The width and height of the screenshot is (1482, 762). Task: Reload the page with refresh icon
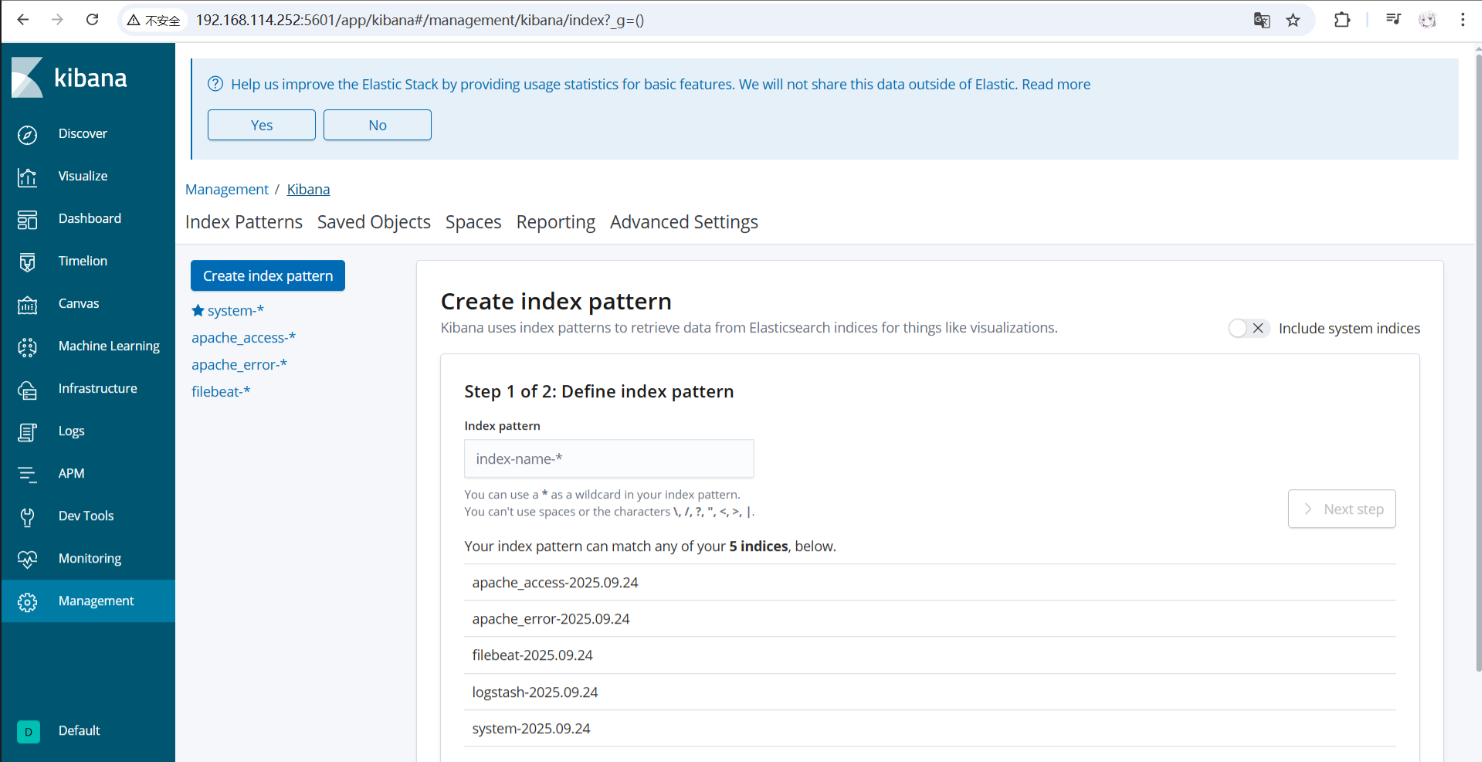(92, 19)
